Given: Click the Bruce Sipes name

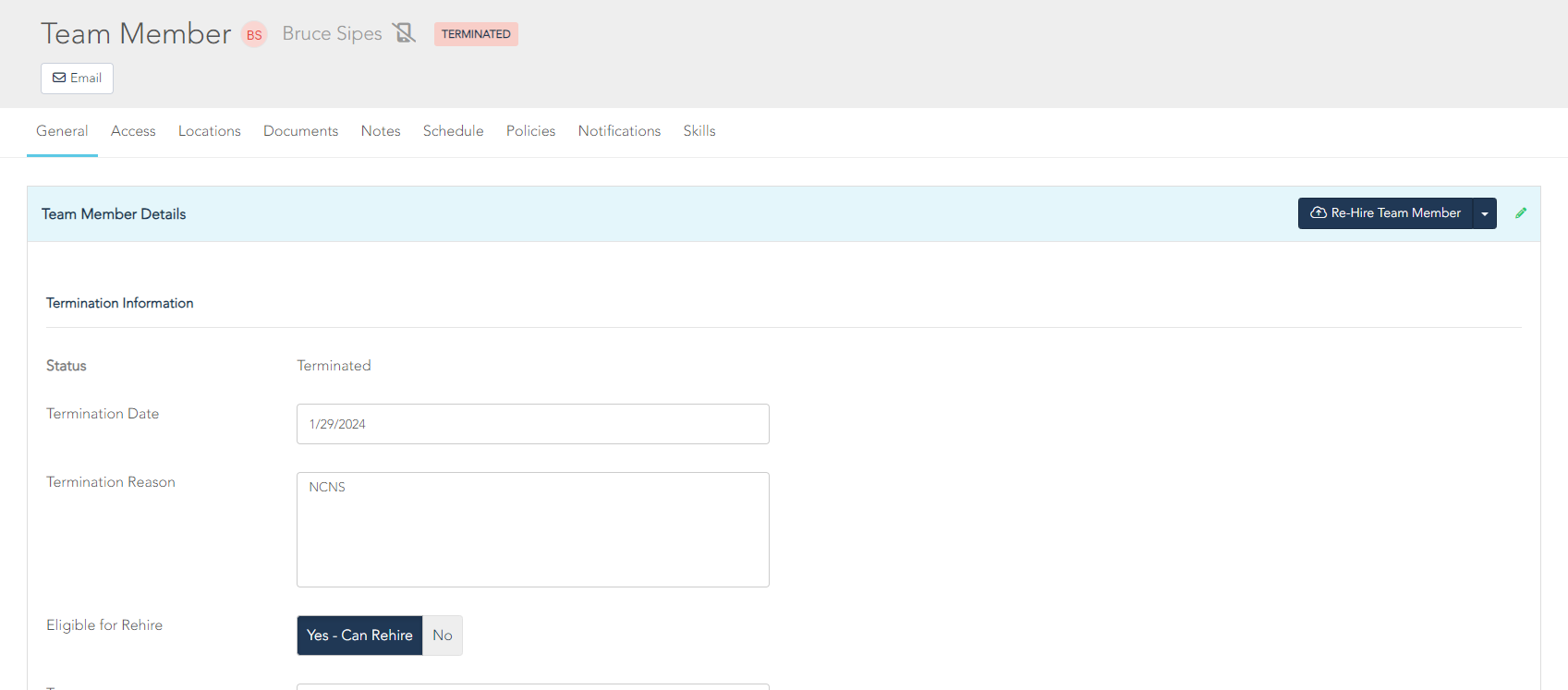Looking at the screenshot, I should coord(333,34).
